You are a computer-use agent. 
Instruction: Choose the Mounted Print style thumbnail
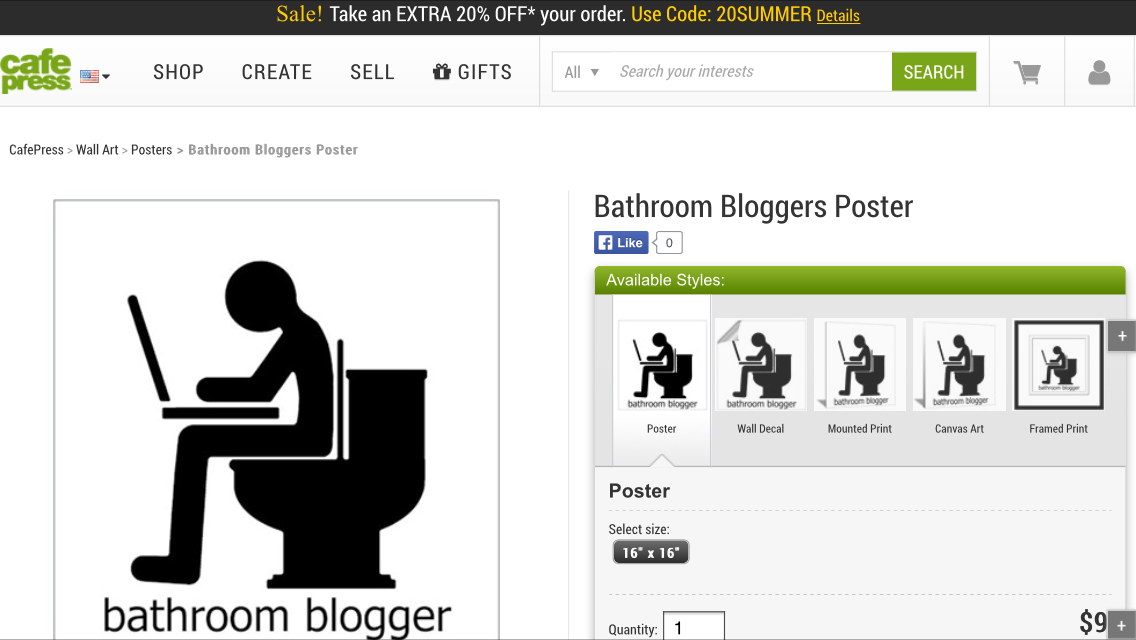point(859,377)
